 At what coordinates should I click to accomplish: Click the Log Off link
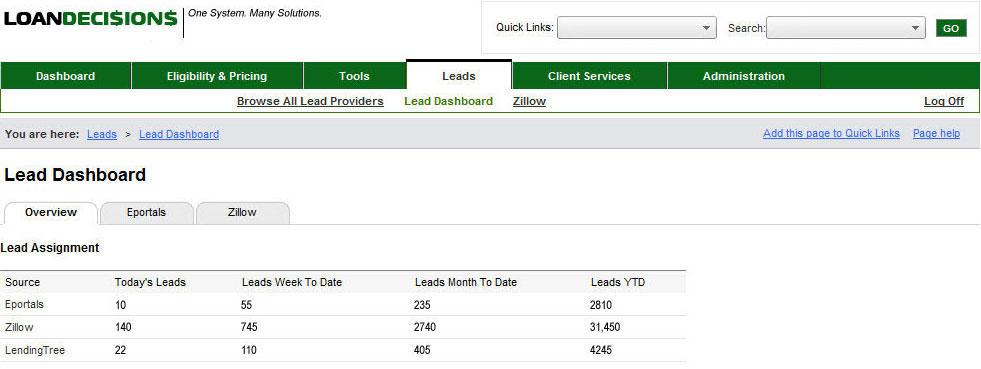coord(944,101)
